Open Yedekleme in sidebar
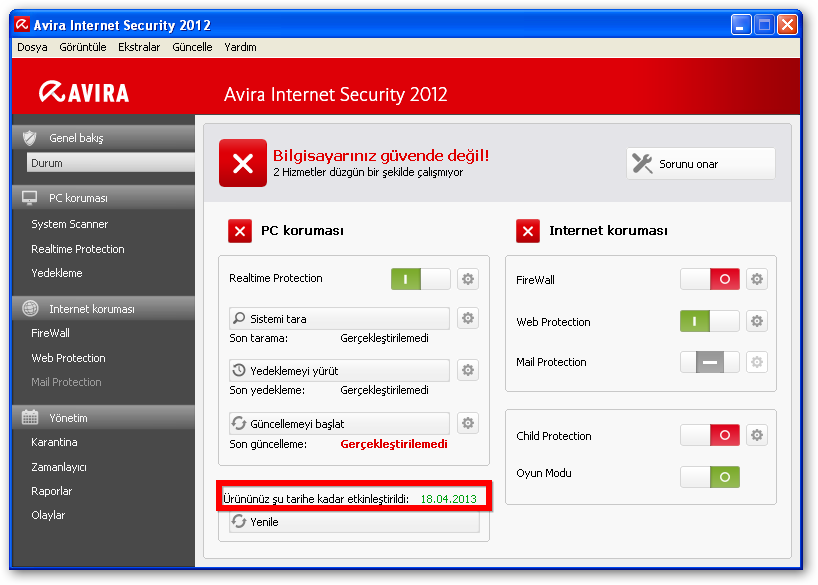The width and height of the screenshot is (818, 585). tap(57, 273)
